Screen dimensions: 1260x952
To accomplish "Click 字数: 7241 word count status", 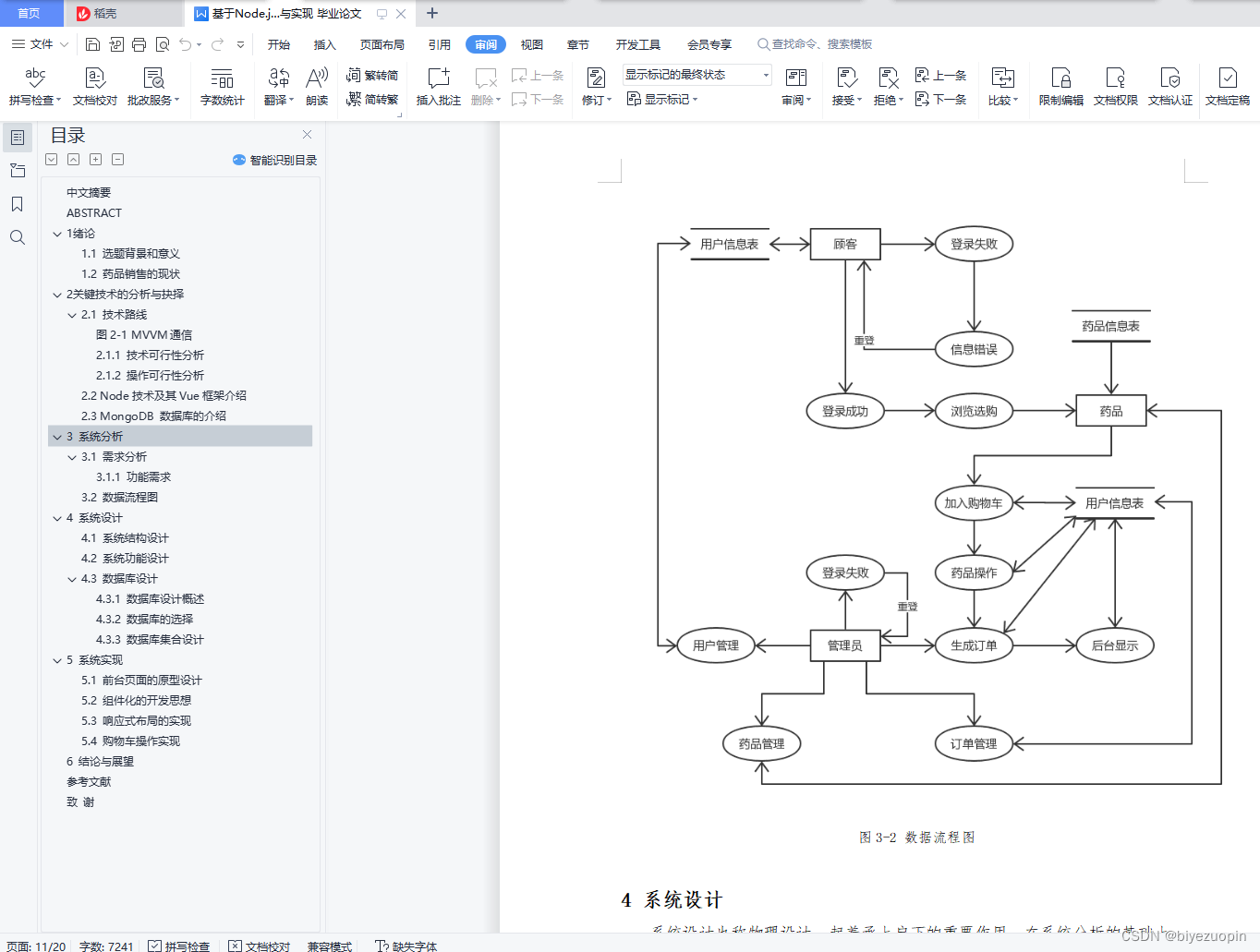I will 106,946.
